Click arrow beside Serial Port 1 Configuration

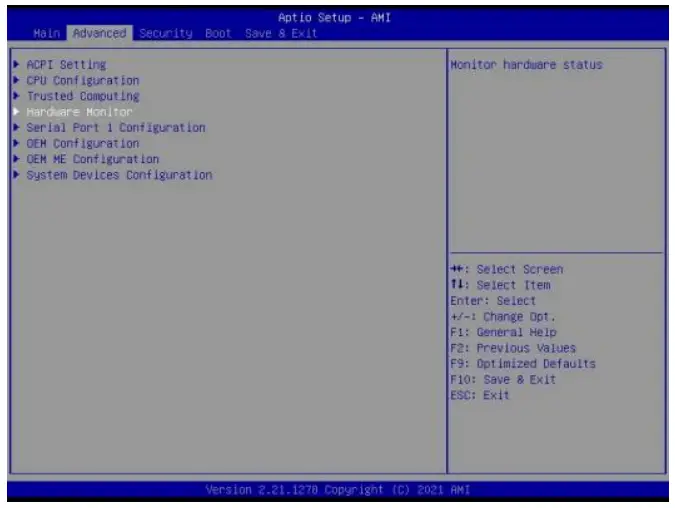tap(16, 127)
